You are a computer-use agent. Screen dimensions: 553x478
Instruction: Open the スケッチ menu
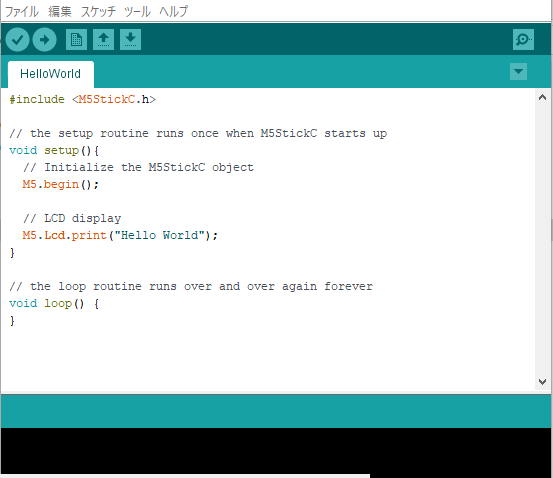pos(98,12)
